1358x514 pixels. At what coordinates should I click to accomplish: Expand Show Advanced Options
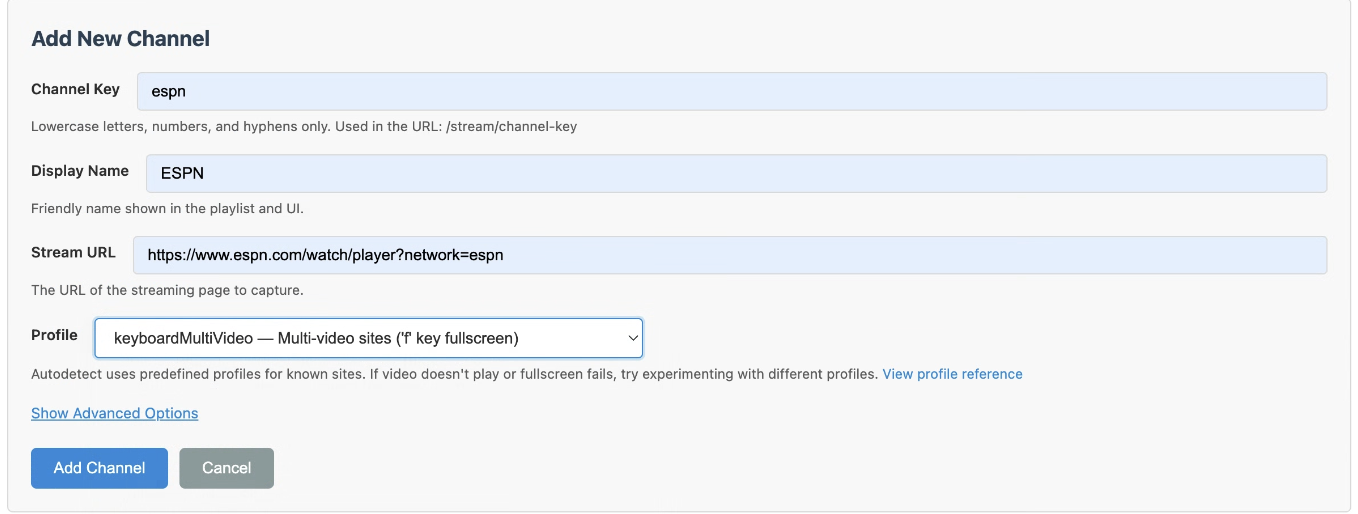114,413
